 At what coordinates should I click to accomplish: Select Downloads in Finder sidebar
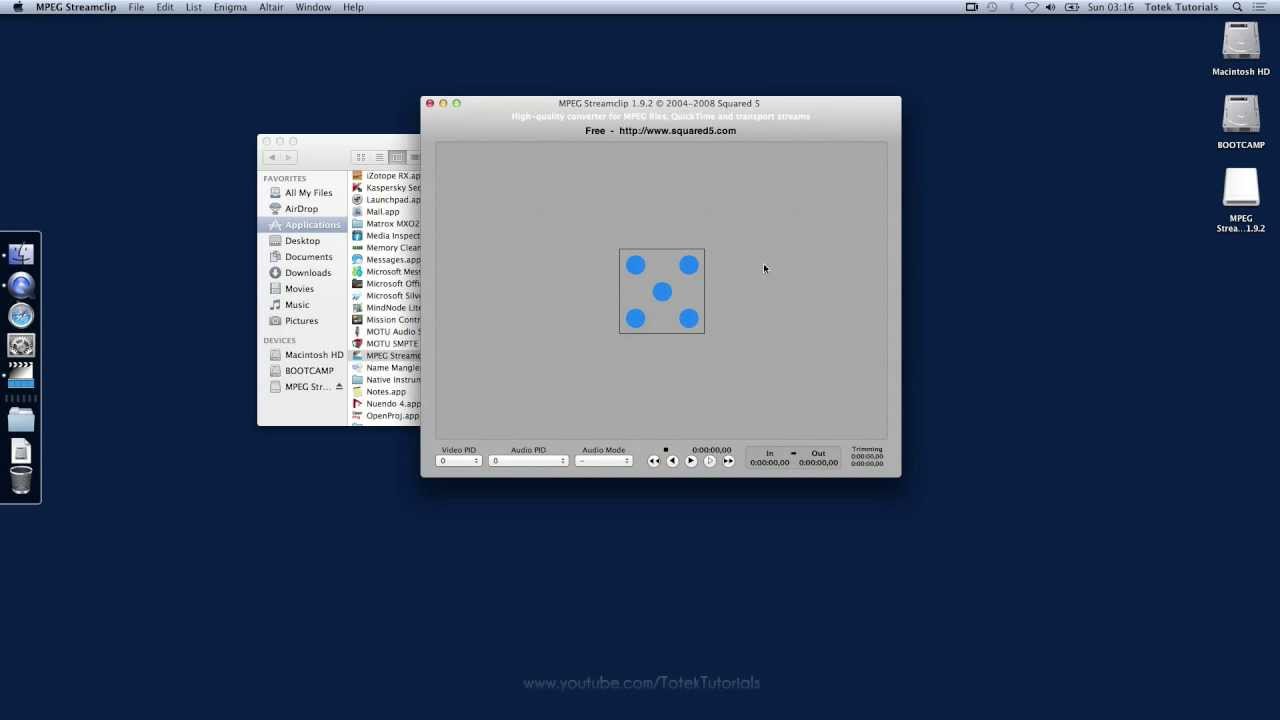click(x=307, y=273)
